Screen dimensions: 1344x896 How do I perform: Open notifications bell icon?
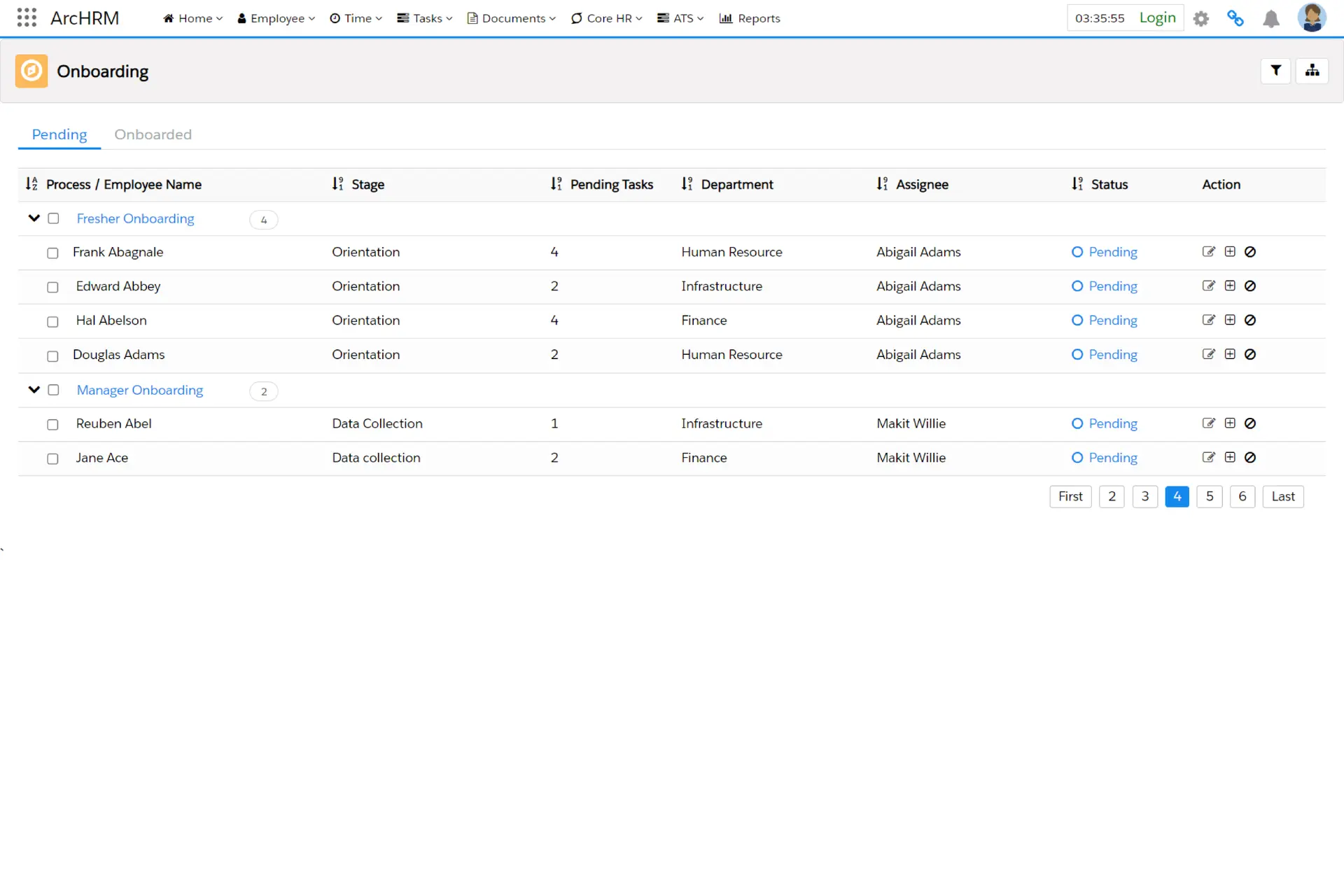point(1271,19)
